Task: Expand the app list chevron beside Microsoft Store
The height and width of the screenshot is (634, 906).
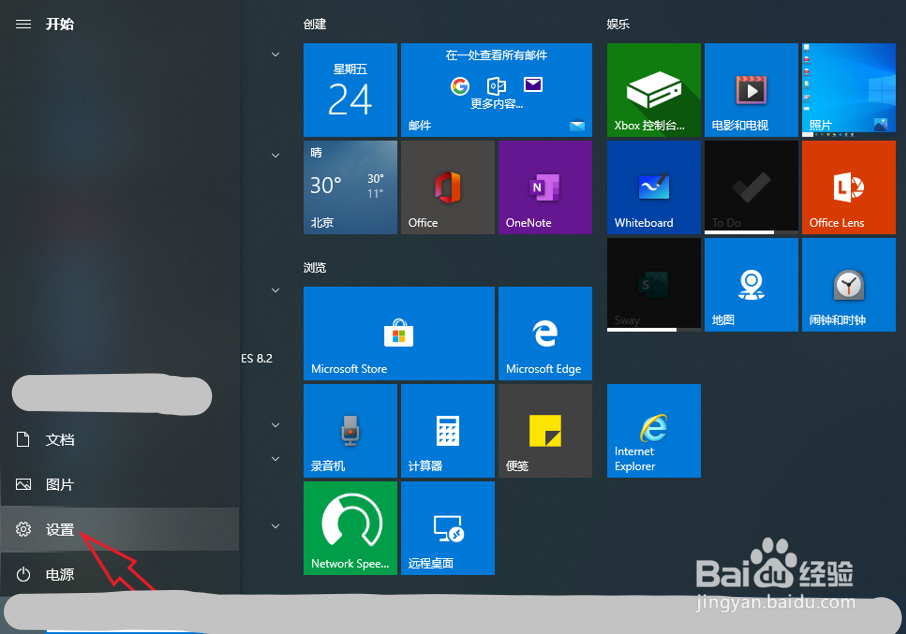Action: coord(276,290)
